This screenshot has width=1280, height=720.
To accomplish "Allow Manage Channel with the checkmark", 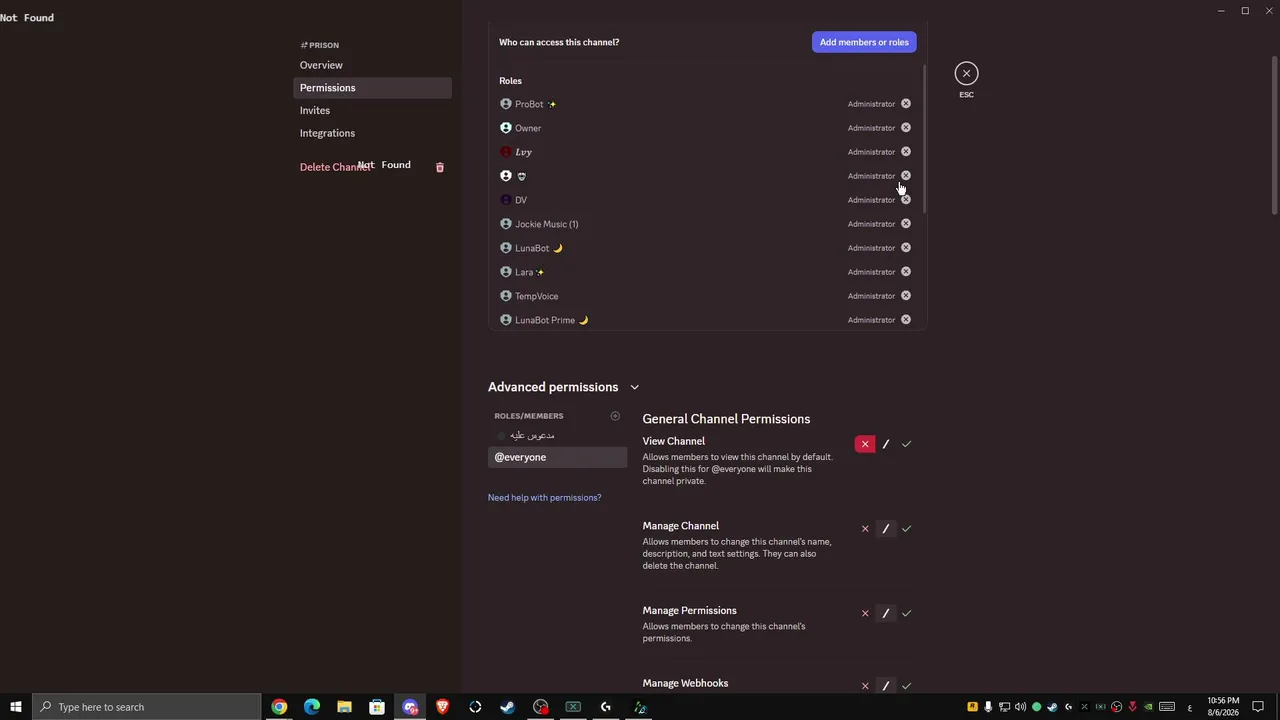I will (x=906, y=529).
